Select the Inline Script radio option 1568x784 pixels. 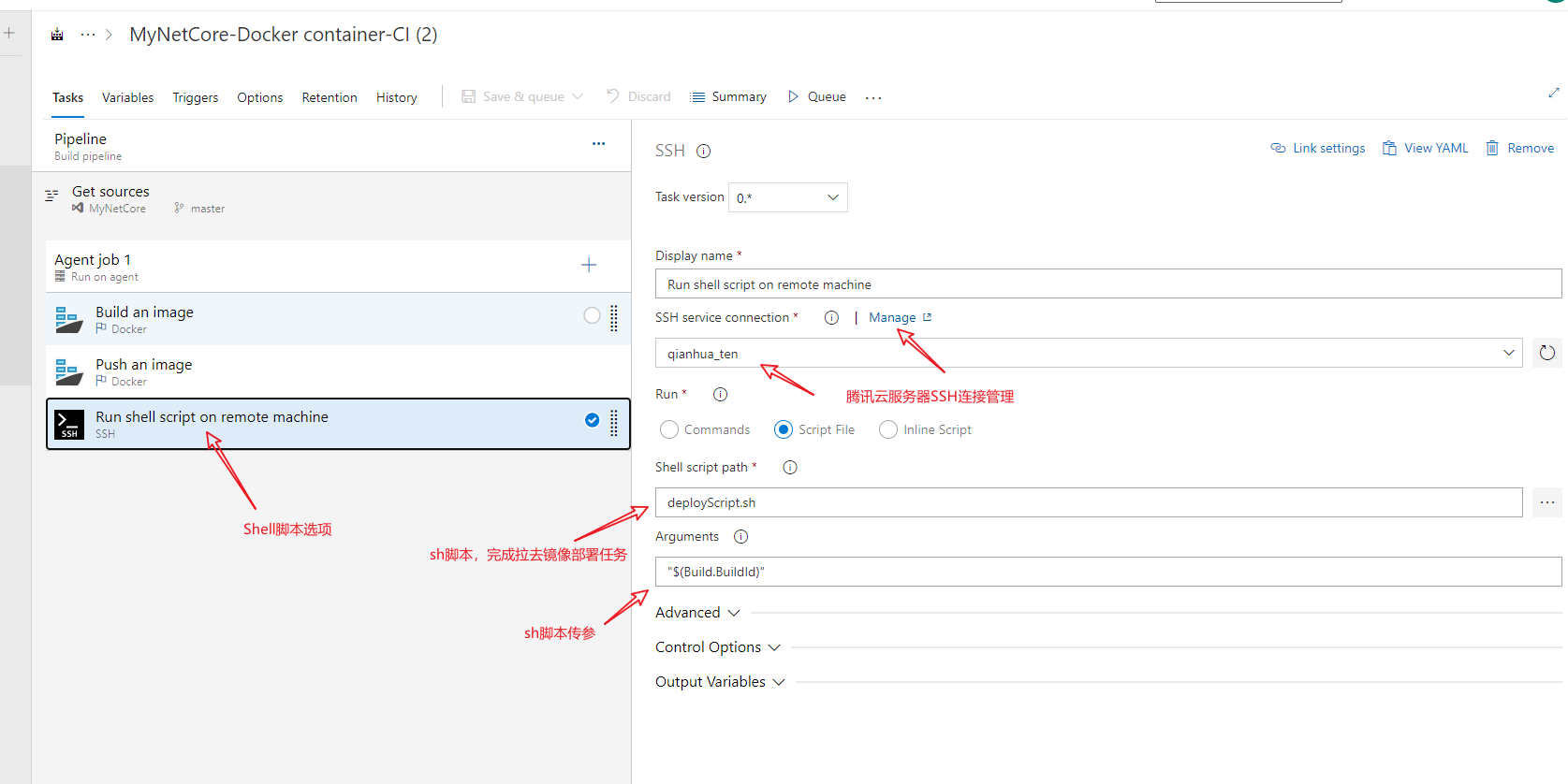[888, 429]
